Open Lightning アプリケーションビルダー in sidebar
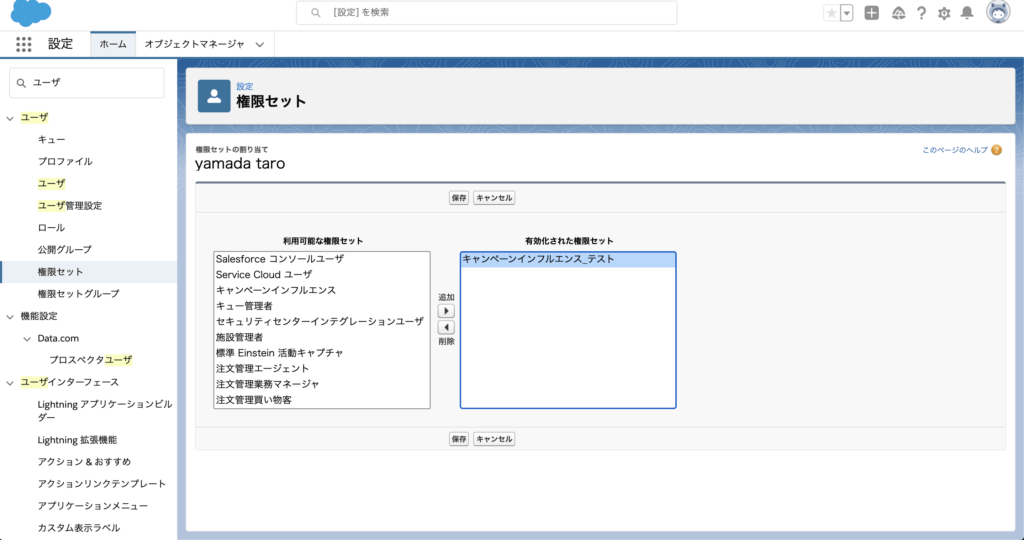Screen dimensions: 1024x540 104,411
